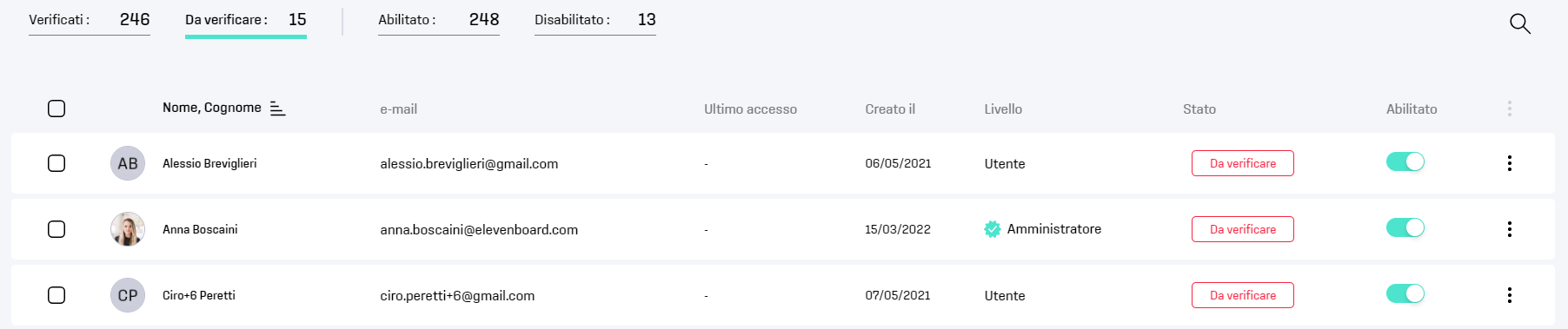Image resolution: width=1568 pixels, height=329 pixels.
Task: Select Anna Boscaini row checkbox
Action: coord(56,229)
